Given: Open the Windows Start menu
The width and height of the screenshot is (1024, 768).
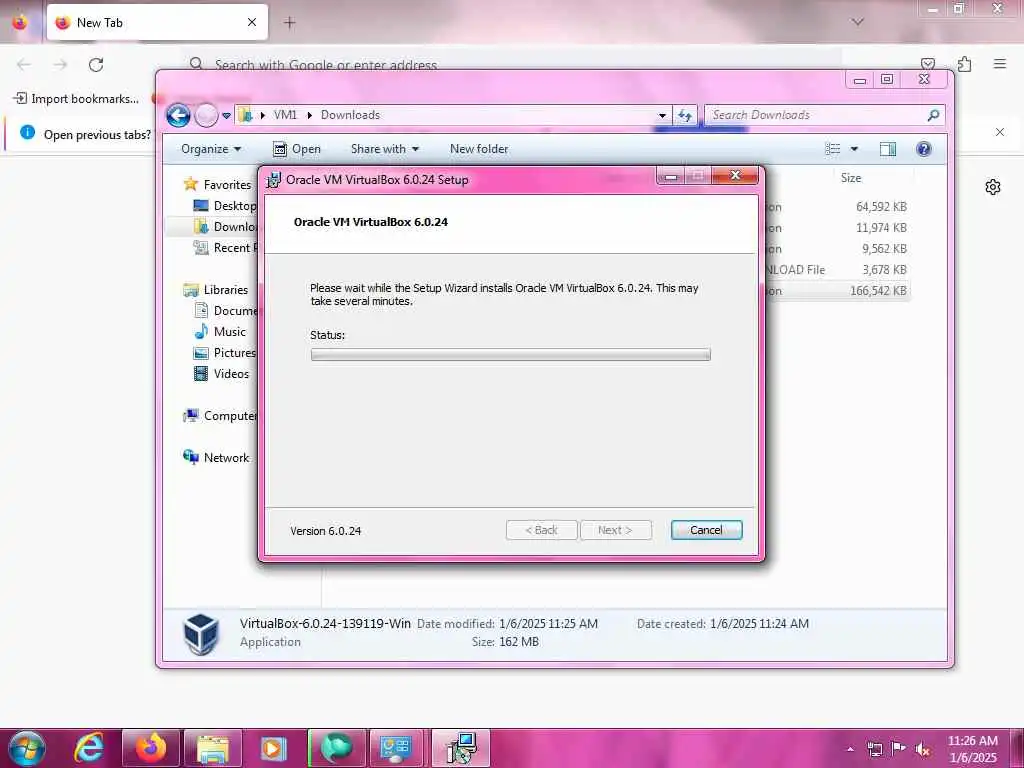Looking at the screenshot, I should [x=27, y=748].
